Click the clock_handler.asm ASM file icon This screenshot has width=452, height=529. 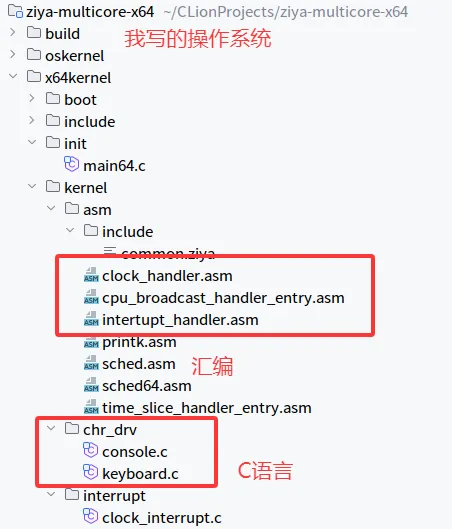click(x=91, y=275)
